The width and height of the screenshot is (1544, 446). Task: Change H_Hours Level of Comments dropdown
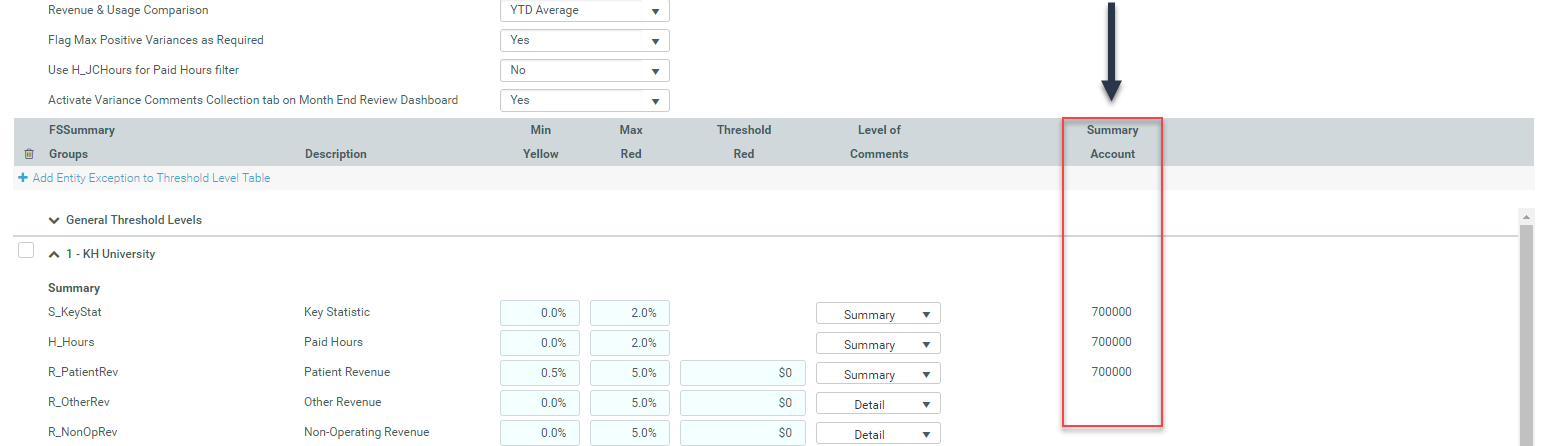[878, 344]
